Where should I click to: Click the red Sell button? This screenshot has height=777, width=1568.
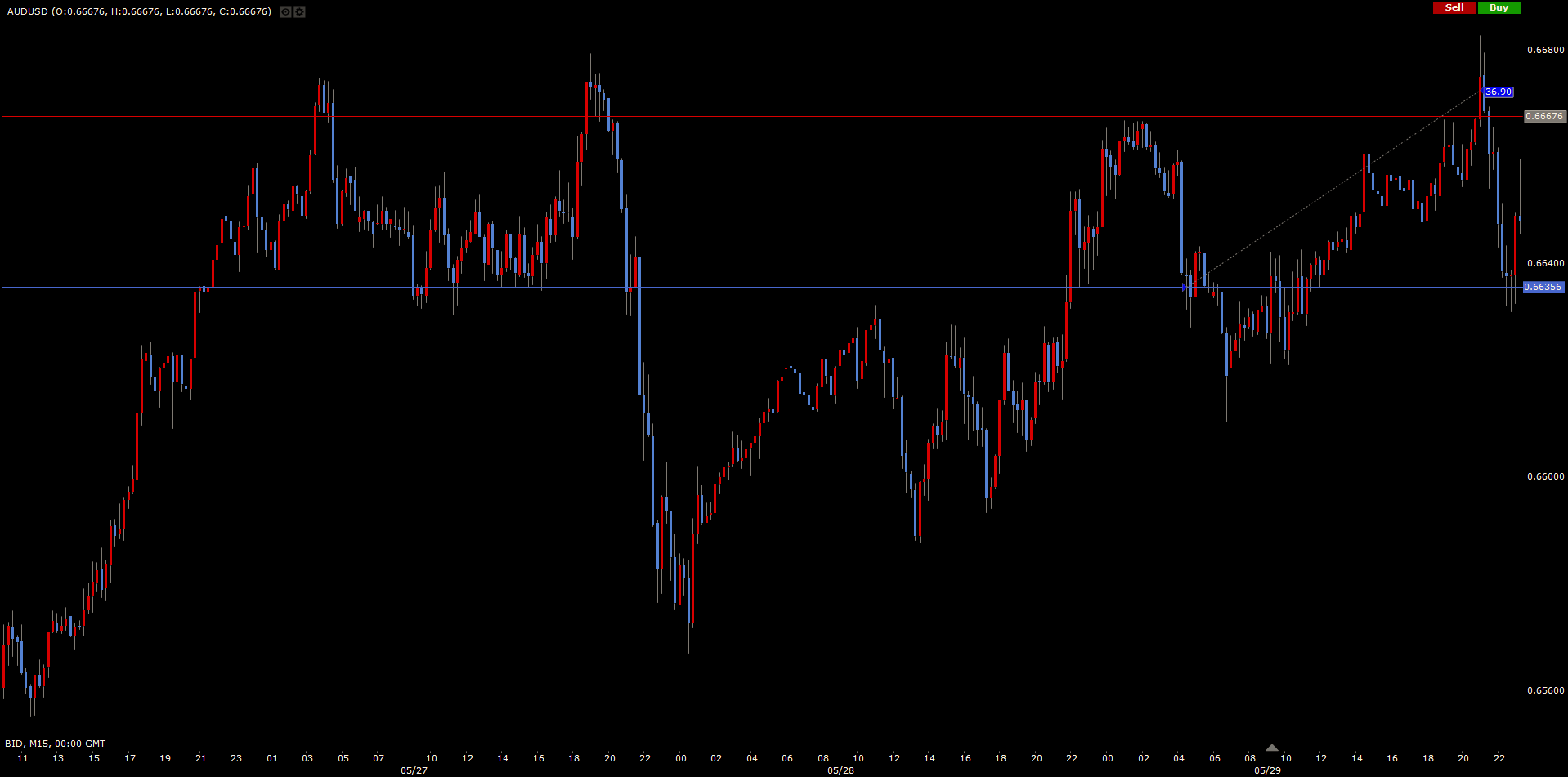pos(1454,7)
